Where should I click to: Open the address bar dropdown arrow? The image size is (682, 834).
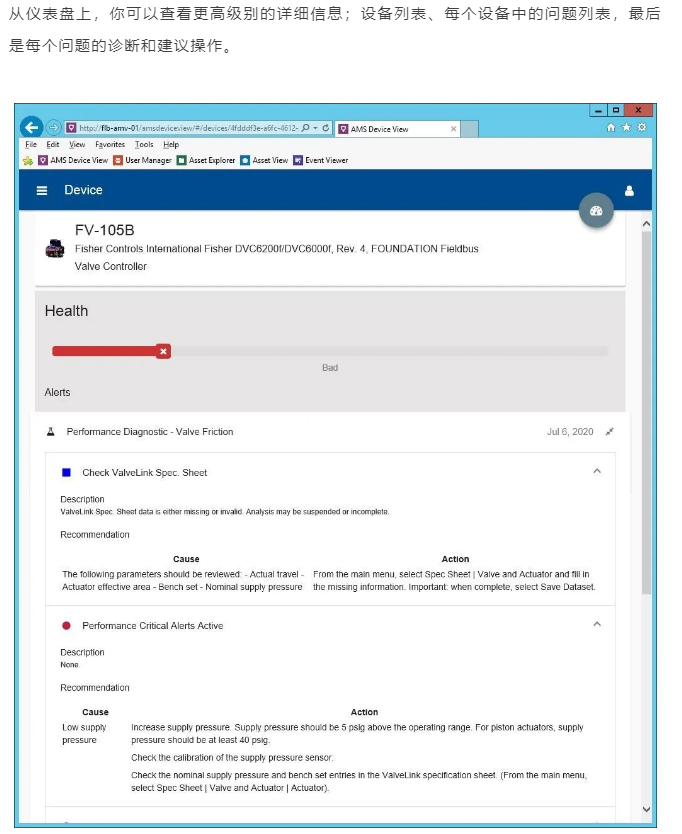click(315, 128)
